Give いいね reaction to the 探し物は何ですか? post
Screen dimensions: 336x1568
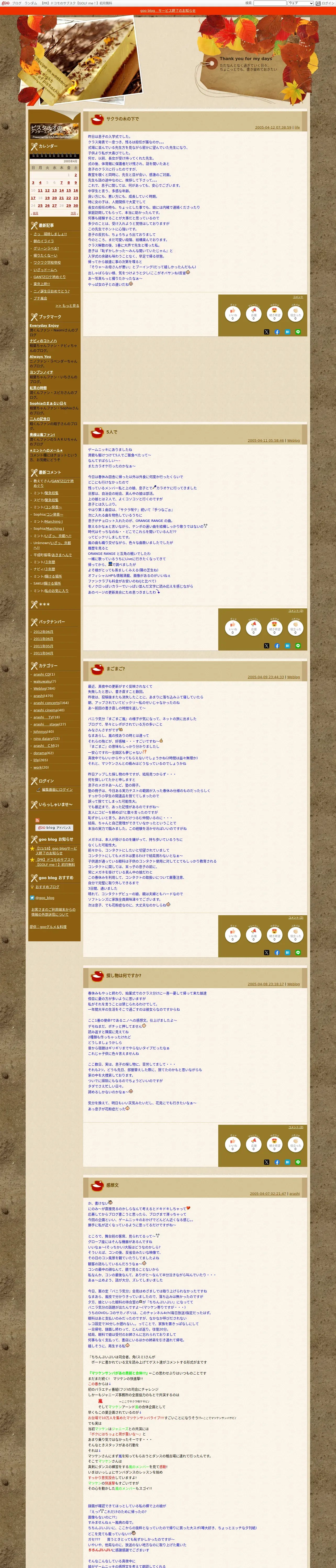[232, 1144]
